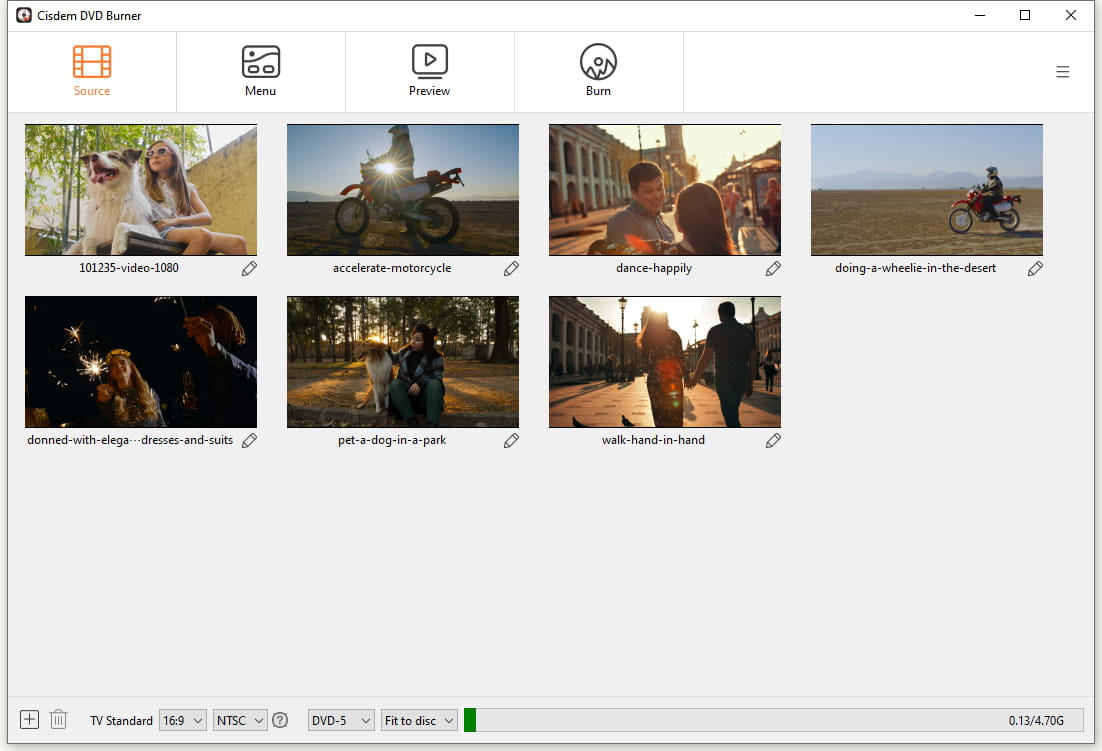Click pencil icon beside doing-a-wheelie-in-the-desert

pyautogui.click(x=1035, y=269)
